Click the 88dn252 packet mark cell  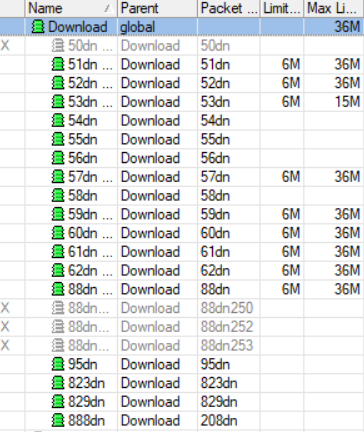pyautogui.click(x=227, y=327)
